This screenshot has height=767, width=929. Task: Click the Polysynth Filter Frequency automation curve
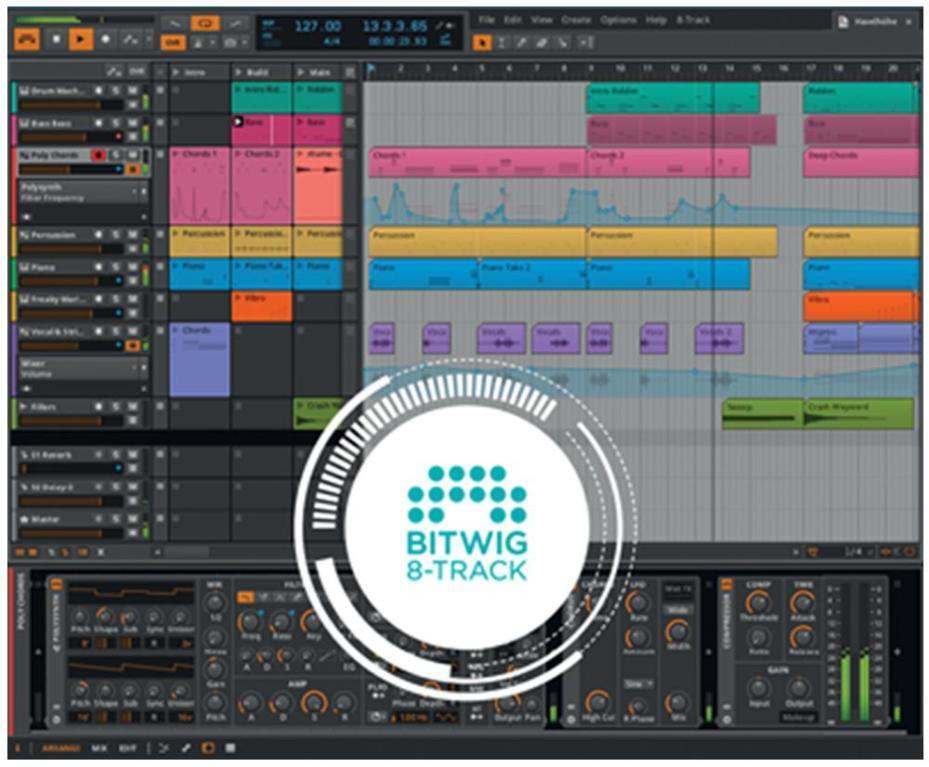643,204
